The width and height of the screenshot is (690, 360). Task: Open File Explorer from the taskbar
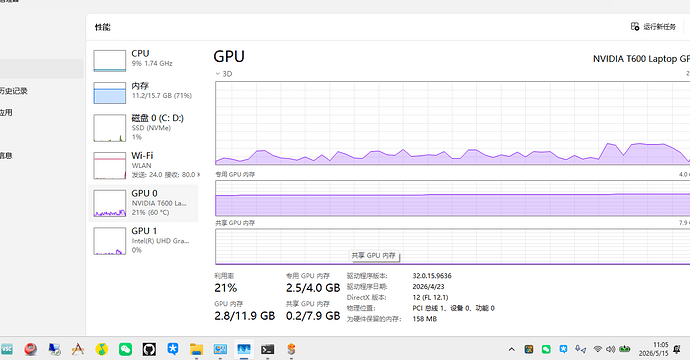tap(196, 349)
